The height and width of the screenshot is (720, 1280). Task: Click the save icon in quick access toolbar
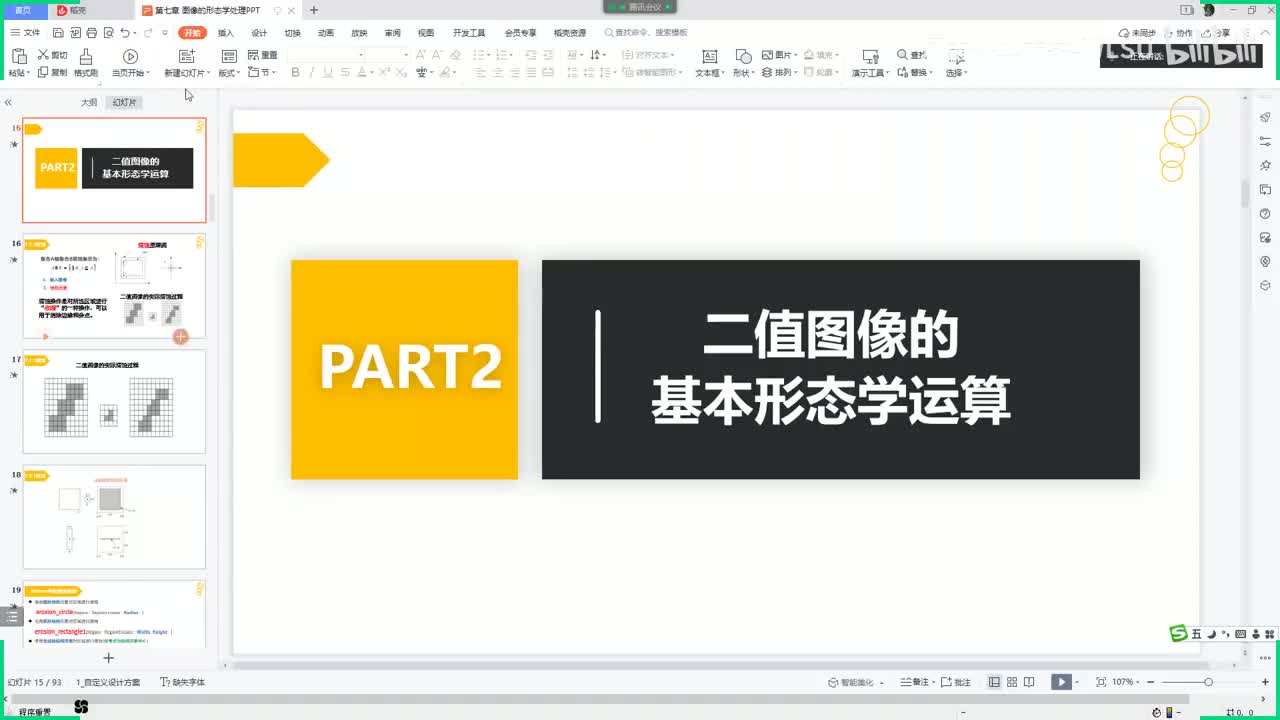pos(59,33)
